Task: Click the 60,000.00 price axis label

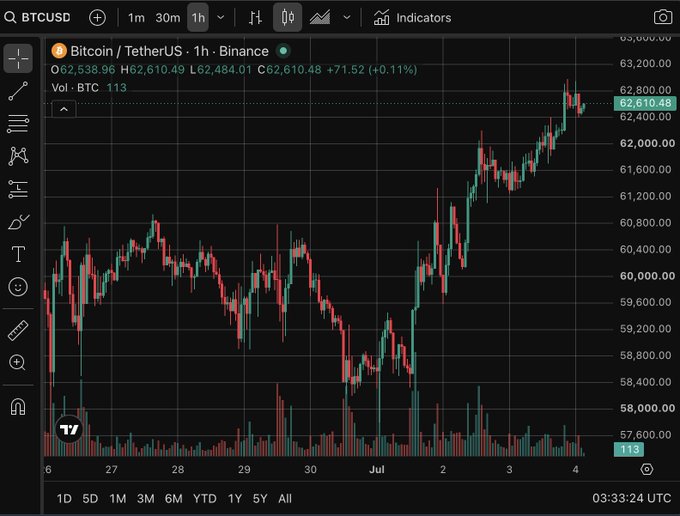Action: tap(647, 276)
